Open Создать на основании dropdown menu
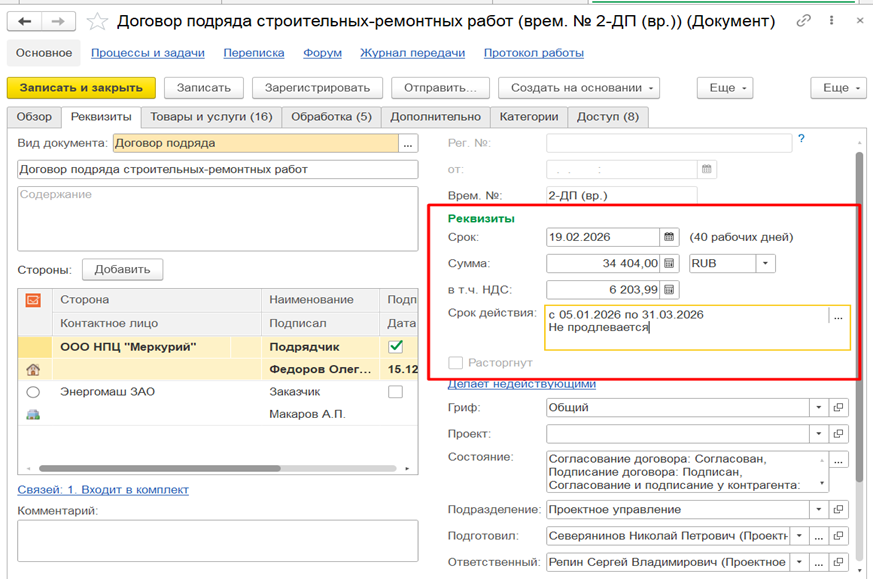873x579 pixels. coord(579,88)
